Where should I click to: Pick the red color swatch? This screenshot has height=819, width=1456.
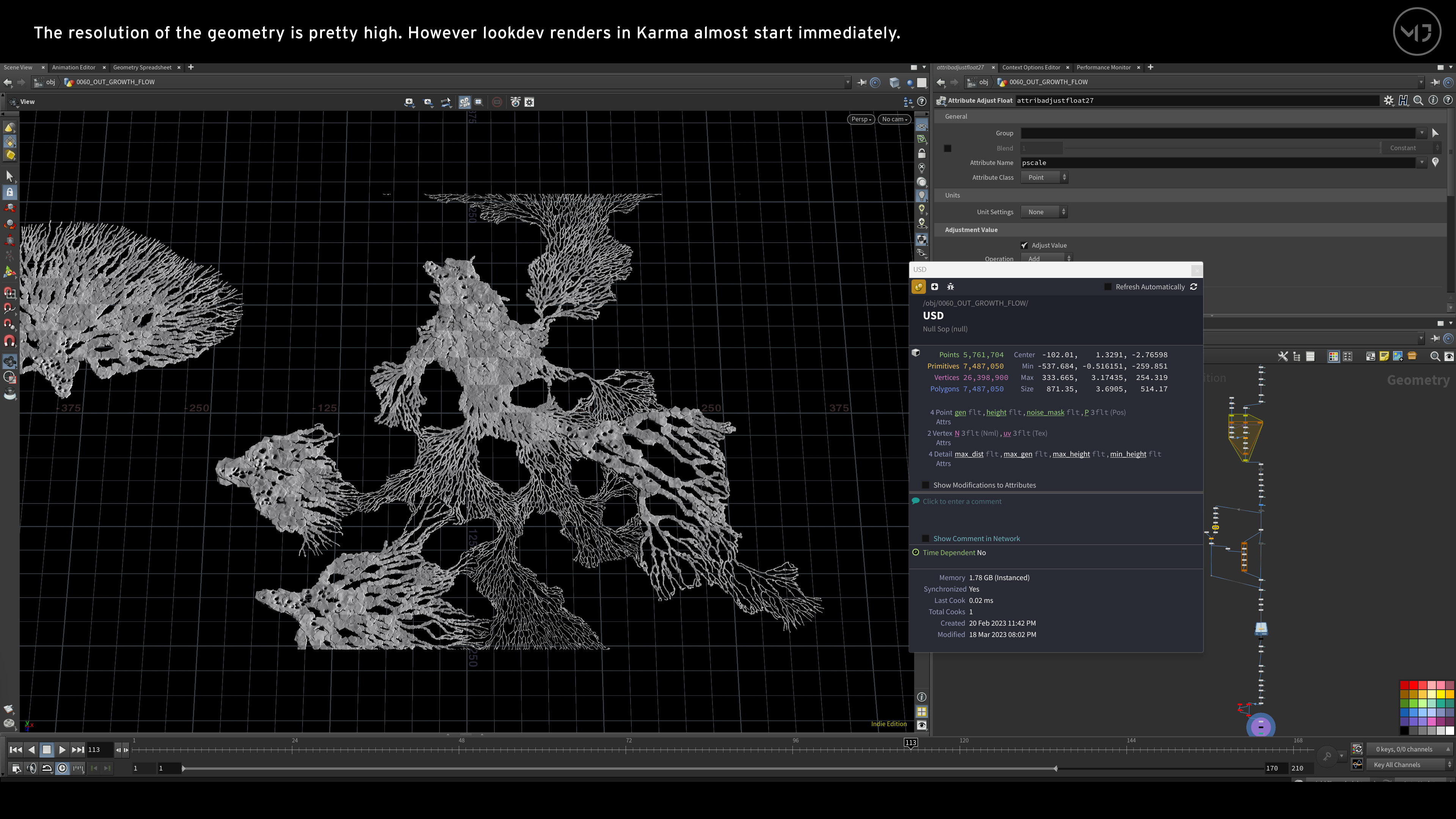[x=1413, y=685]
